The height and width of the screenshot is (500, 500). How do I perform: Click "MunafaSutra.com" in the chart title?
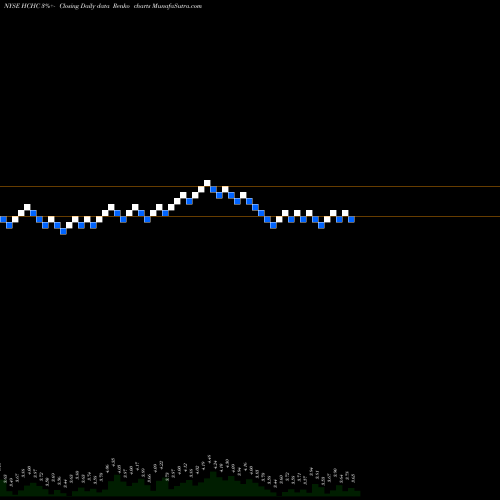[x=177, y=6]
